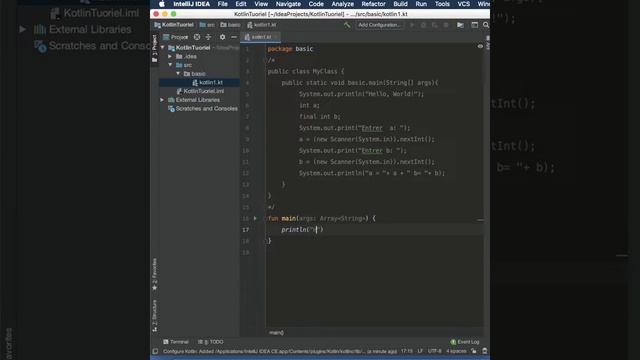Open the File menu
Viewport: 640px width, 360px height.
222,4
